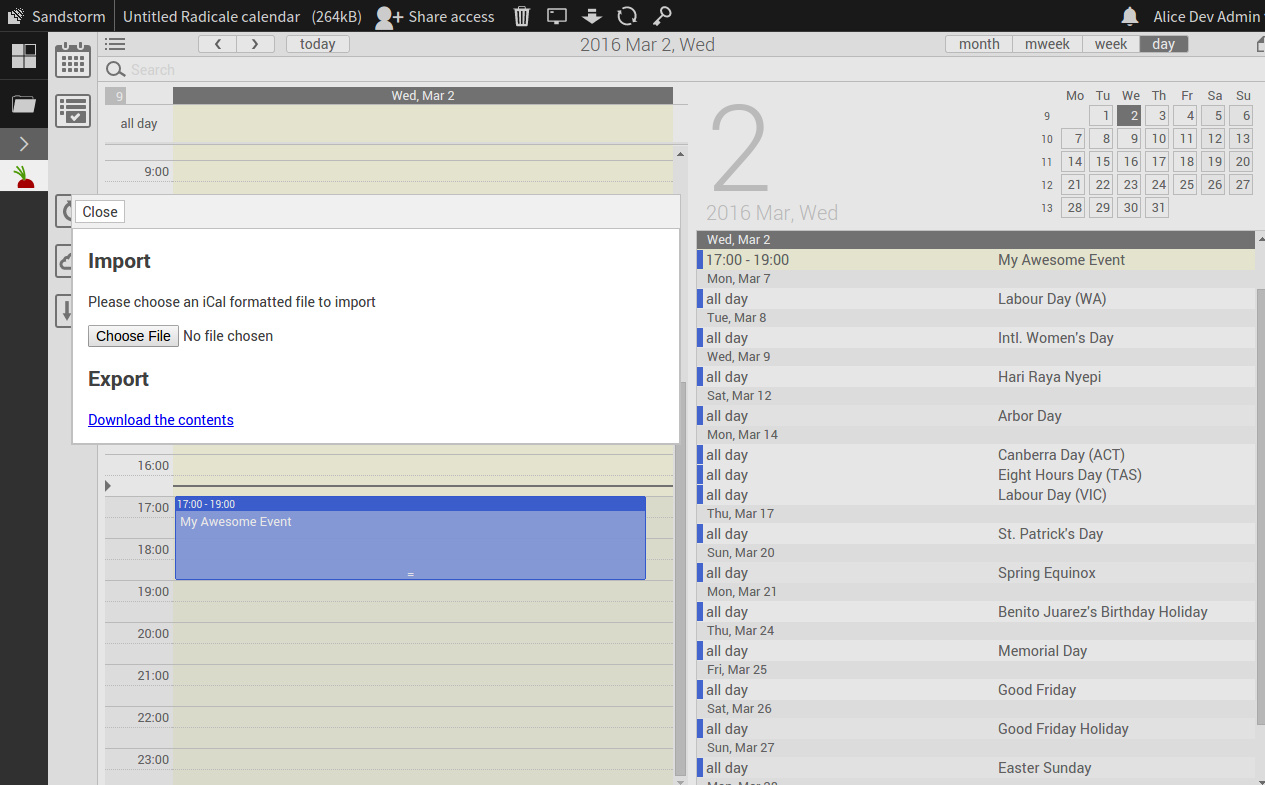Open the notifications bell icon
Screen dimensions: 1265x785
point(1130,16)
